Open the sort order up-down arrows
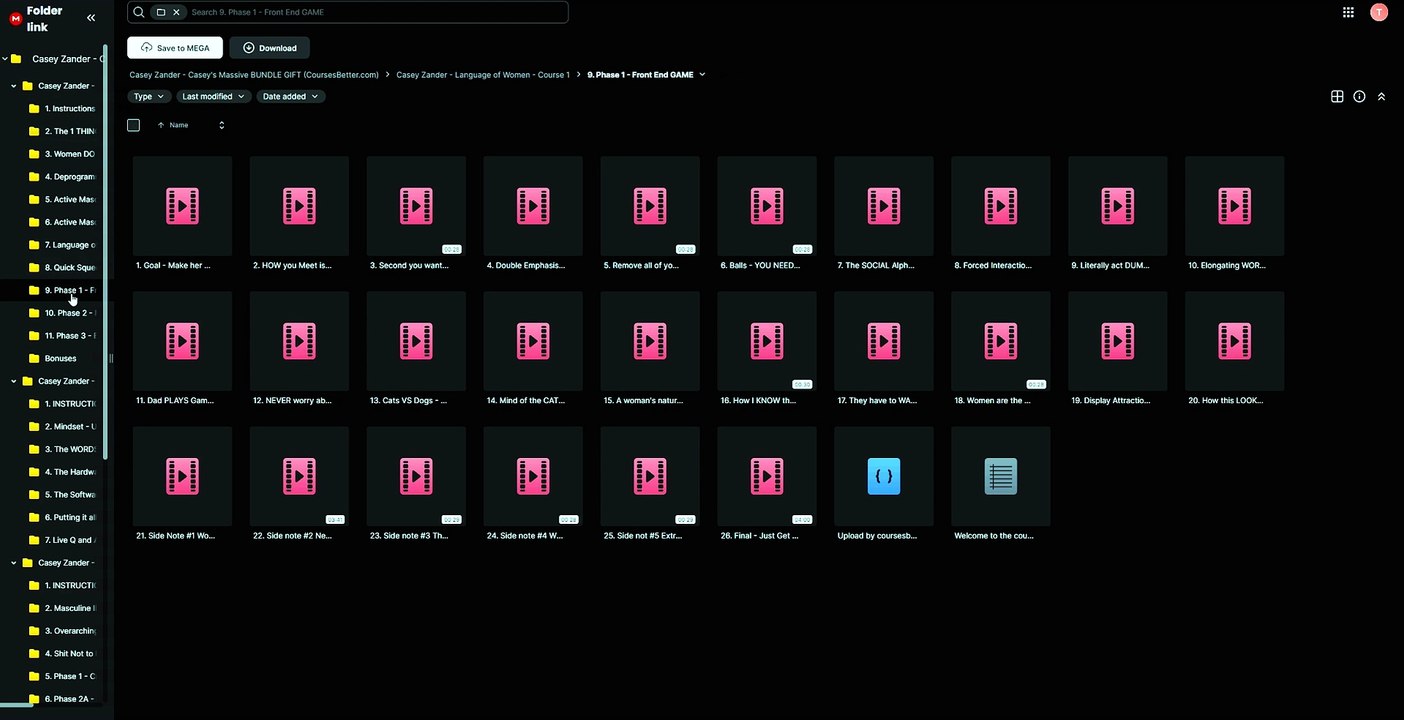The height and width of the screenshot is (720, 1404). pyautogui.click(x=221, y=125)
